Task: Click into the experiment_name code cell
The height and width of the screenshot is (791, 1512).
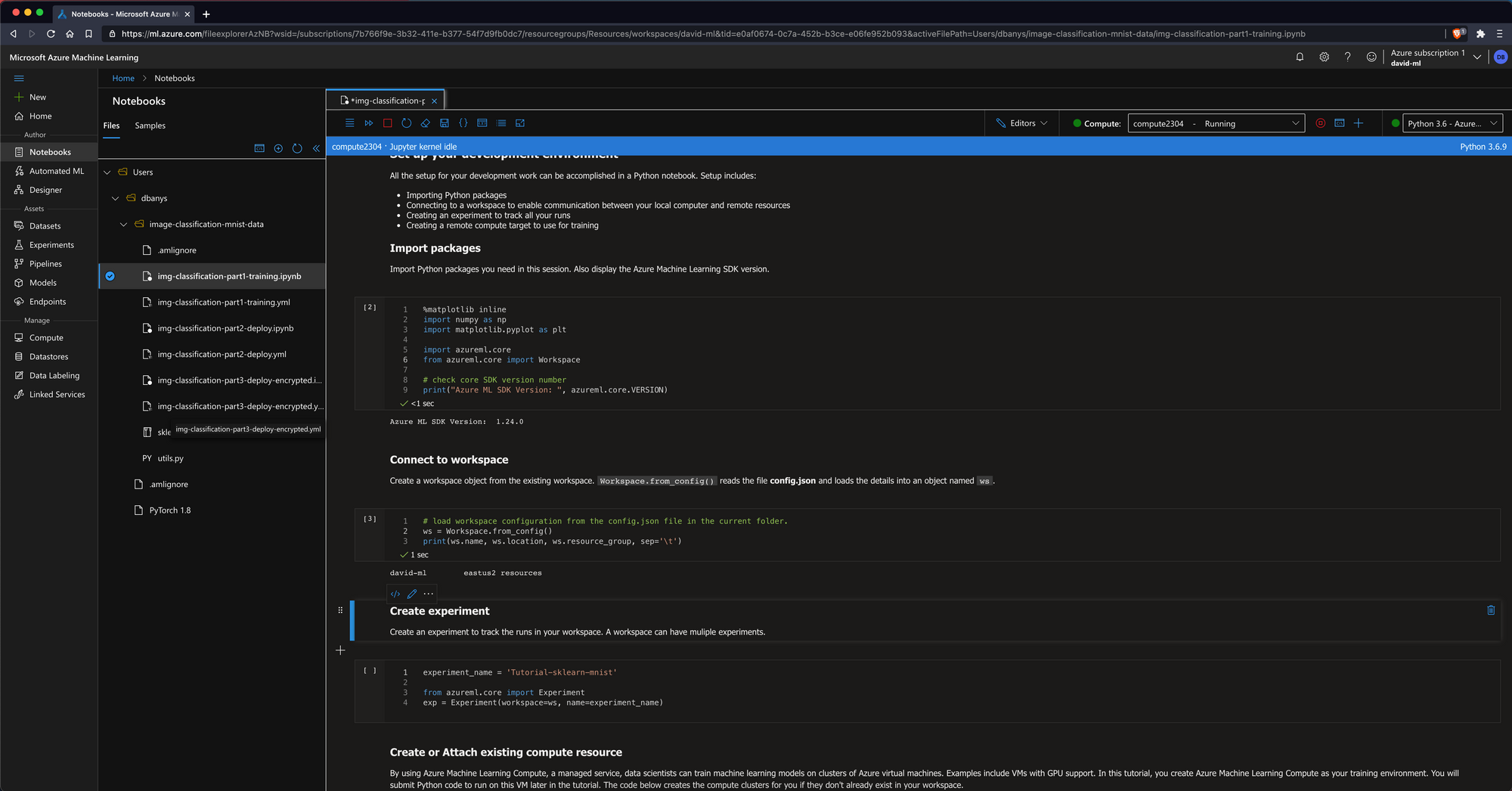Action: point(927,690)
